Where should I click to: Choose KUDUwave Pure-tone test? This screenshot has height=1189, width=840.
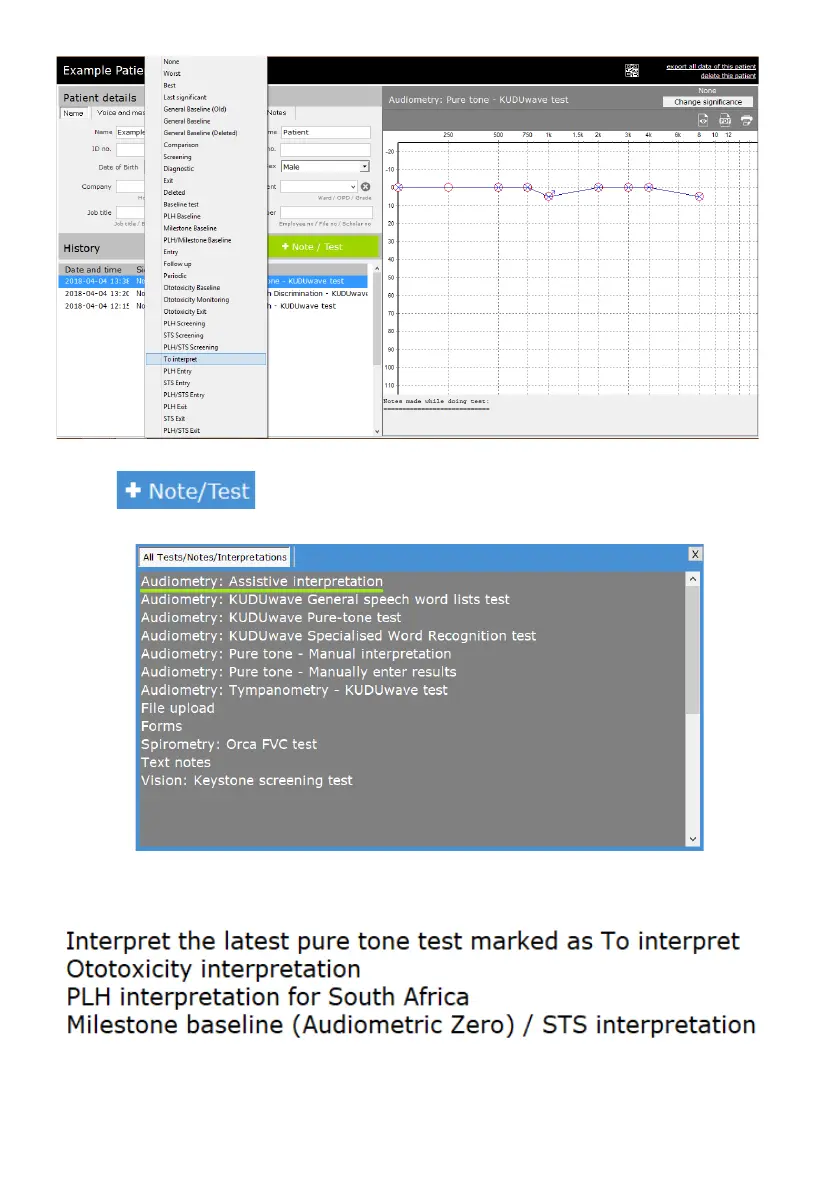click(271, 618)
